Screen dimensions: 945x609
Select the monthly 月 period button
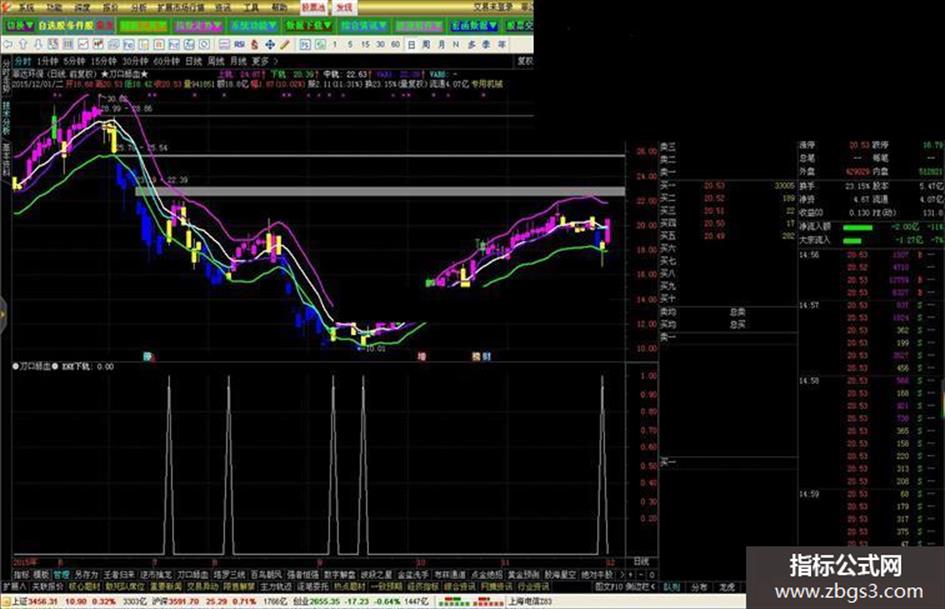[x=442, y=45]
